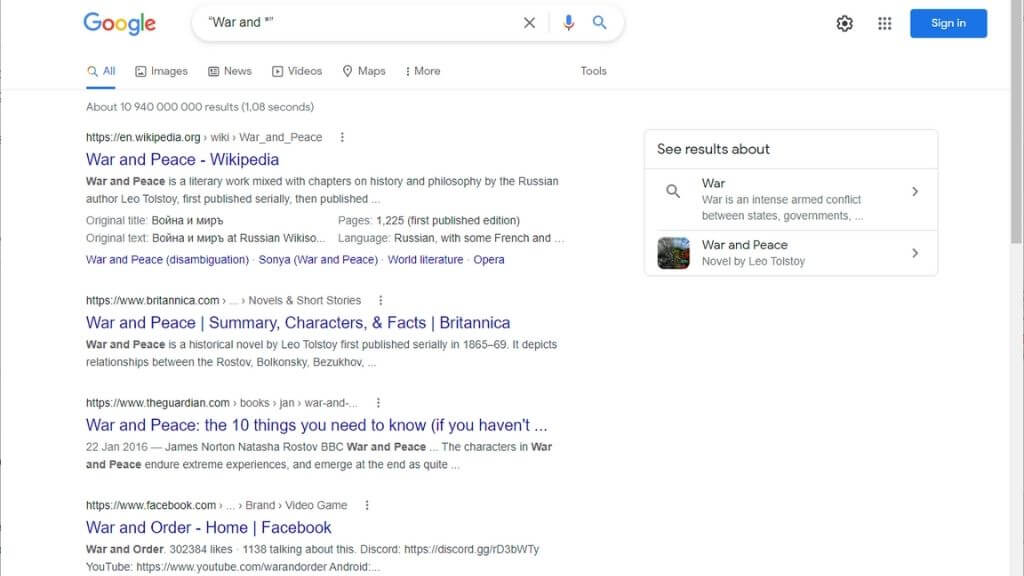The image size is (1024, 576).
Task: Open the Tools options
Action: tap(593, 71)
